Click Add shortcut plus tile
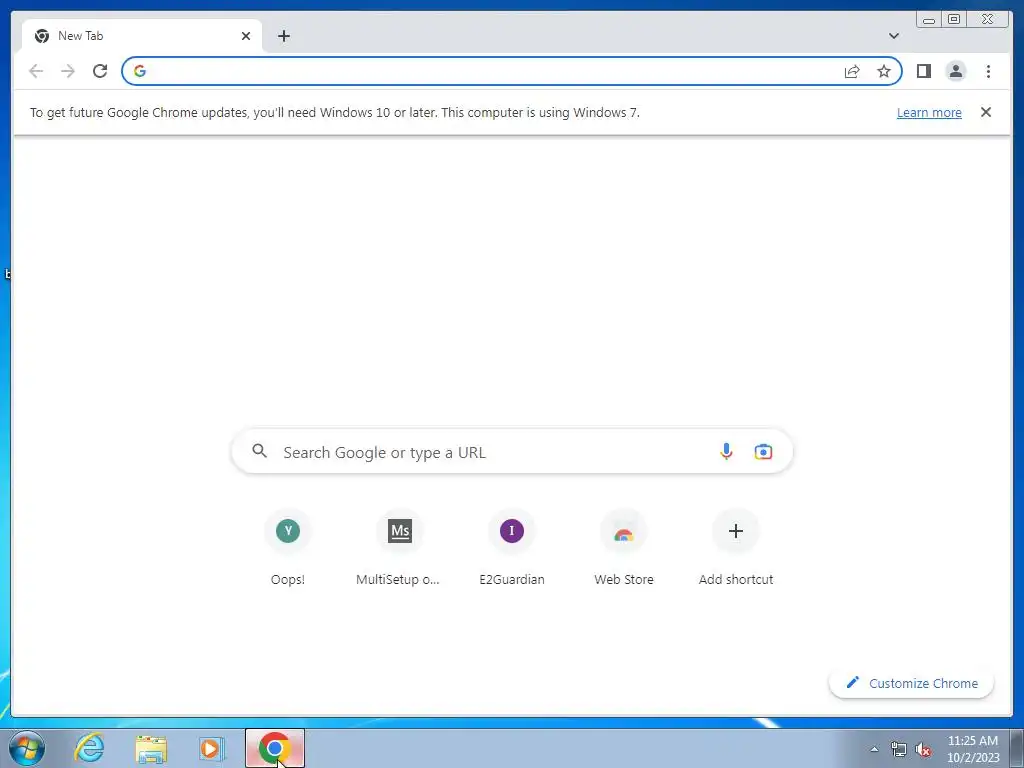1024x768 pixels. [736, 547]
